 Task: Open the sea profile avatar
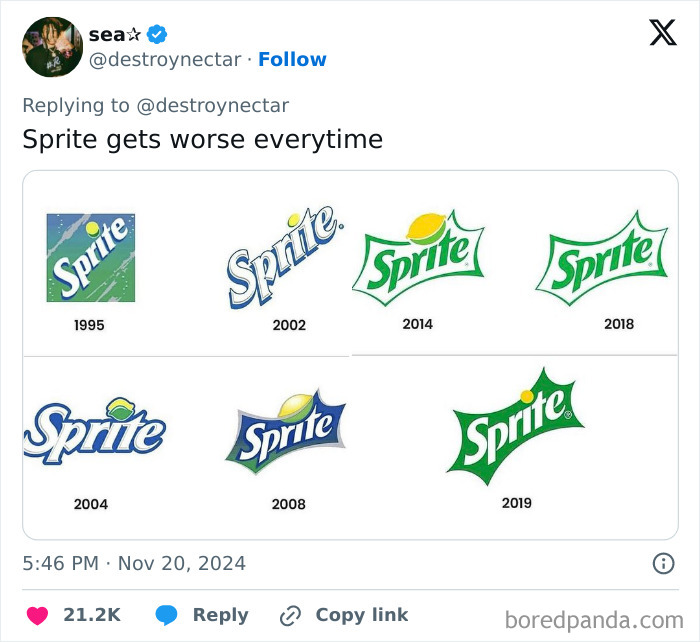(x=52, y=47)
